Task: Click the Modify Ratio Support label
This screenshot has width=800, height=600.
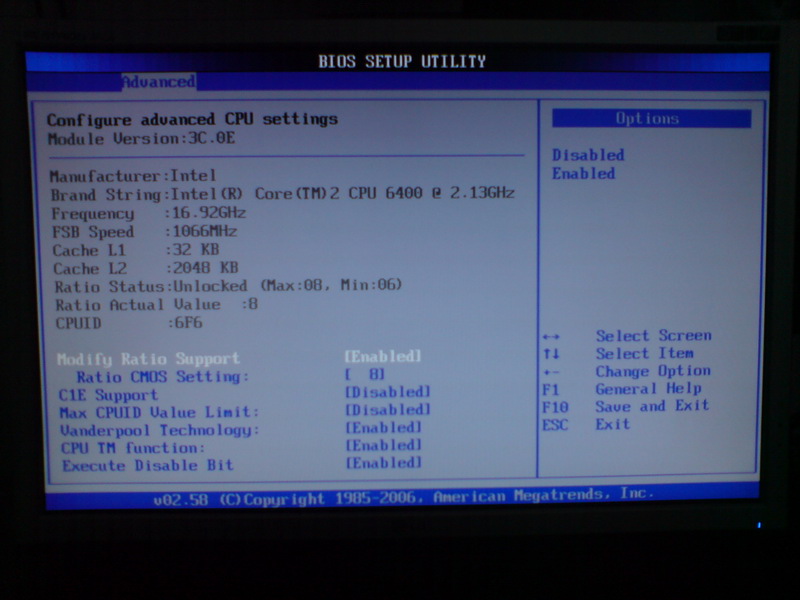Action: [x=148, y=358]
